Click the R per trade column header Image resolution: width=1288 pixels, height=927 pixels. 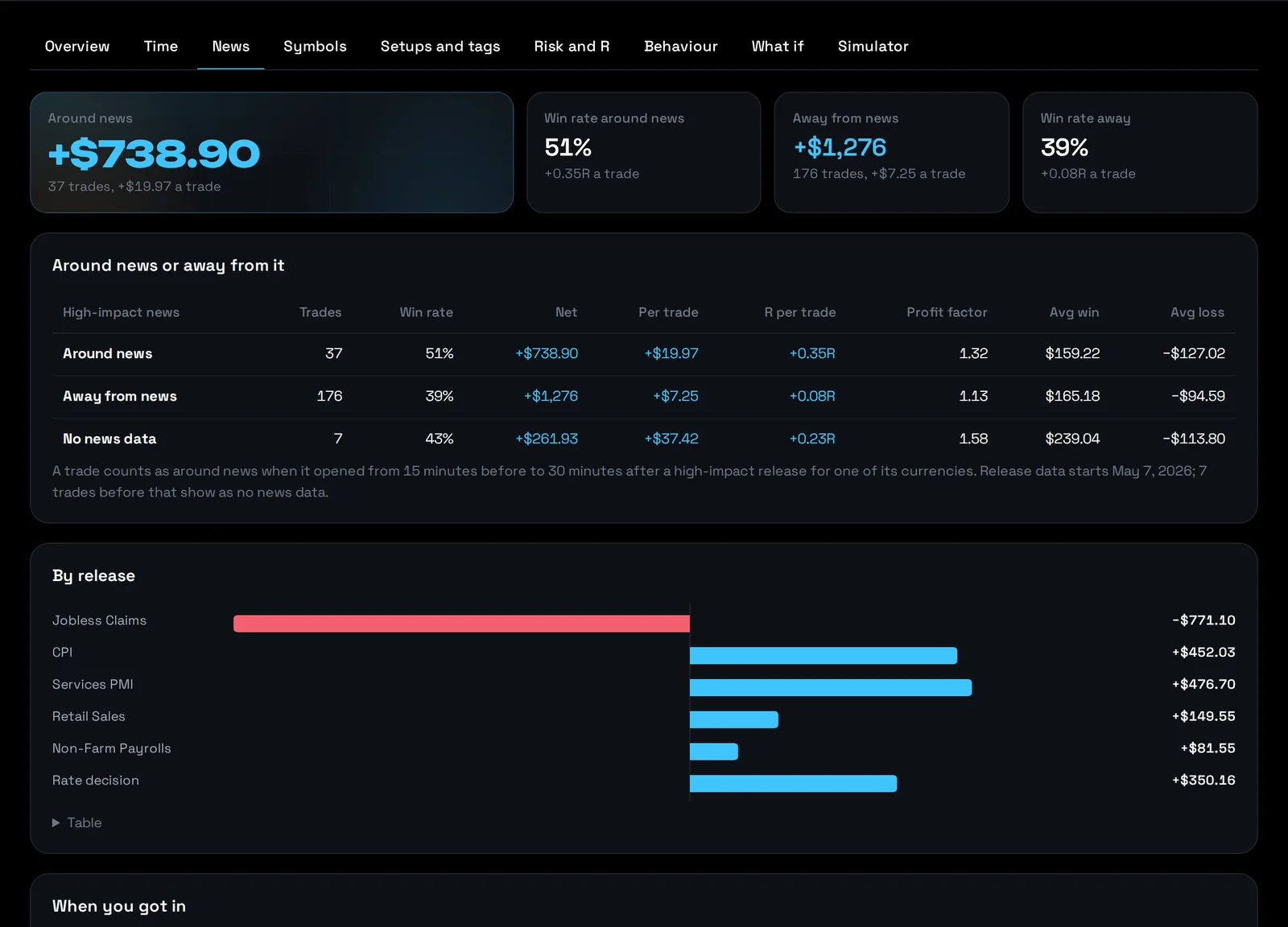[800, 312]
